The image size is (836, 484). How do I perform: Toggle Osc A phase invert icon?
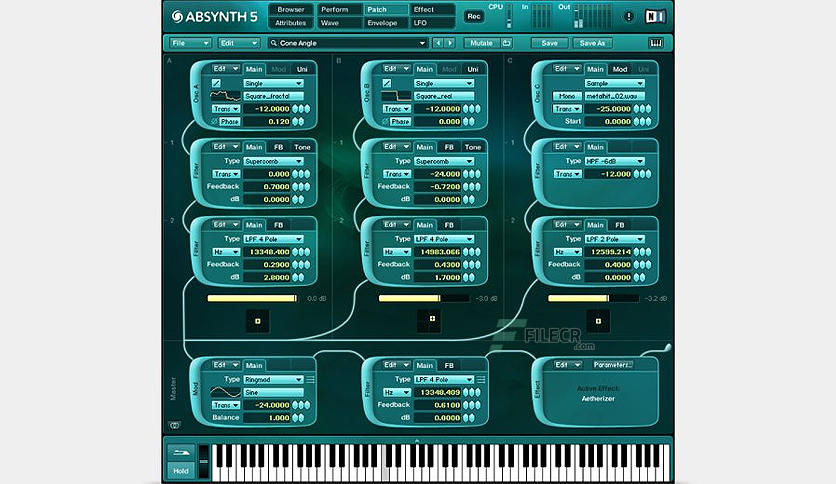tap(214, 122)
